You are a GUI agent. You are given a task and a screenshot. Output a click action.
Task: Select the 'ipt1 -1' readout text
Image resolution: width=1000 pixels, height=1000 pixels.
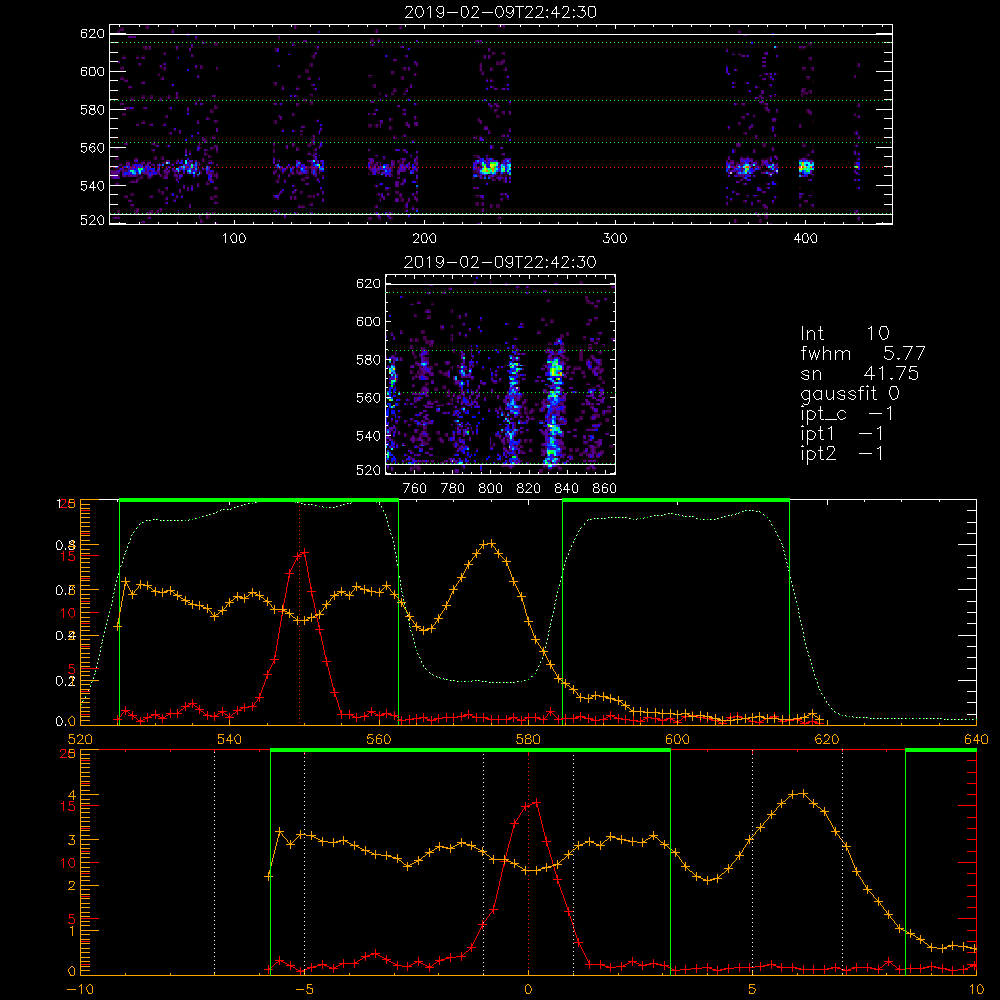click(842, 434)
